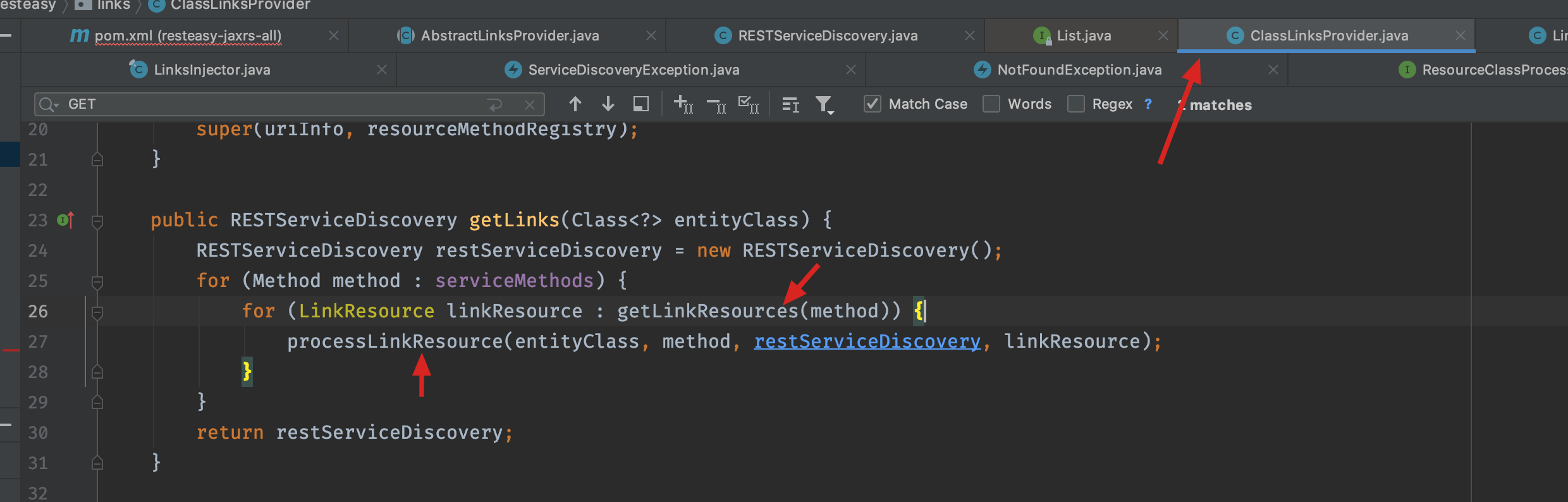Click 'new RESTServiceDiscovery()' constructor call
The width and height of the screenshot is (1568, 502).
[x=844, y=250]
